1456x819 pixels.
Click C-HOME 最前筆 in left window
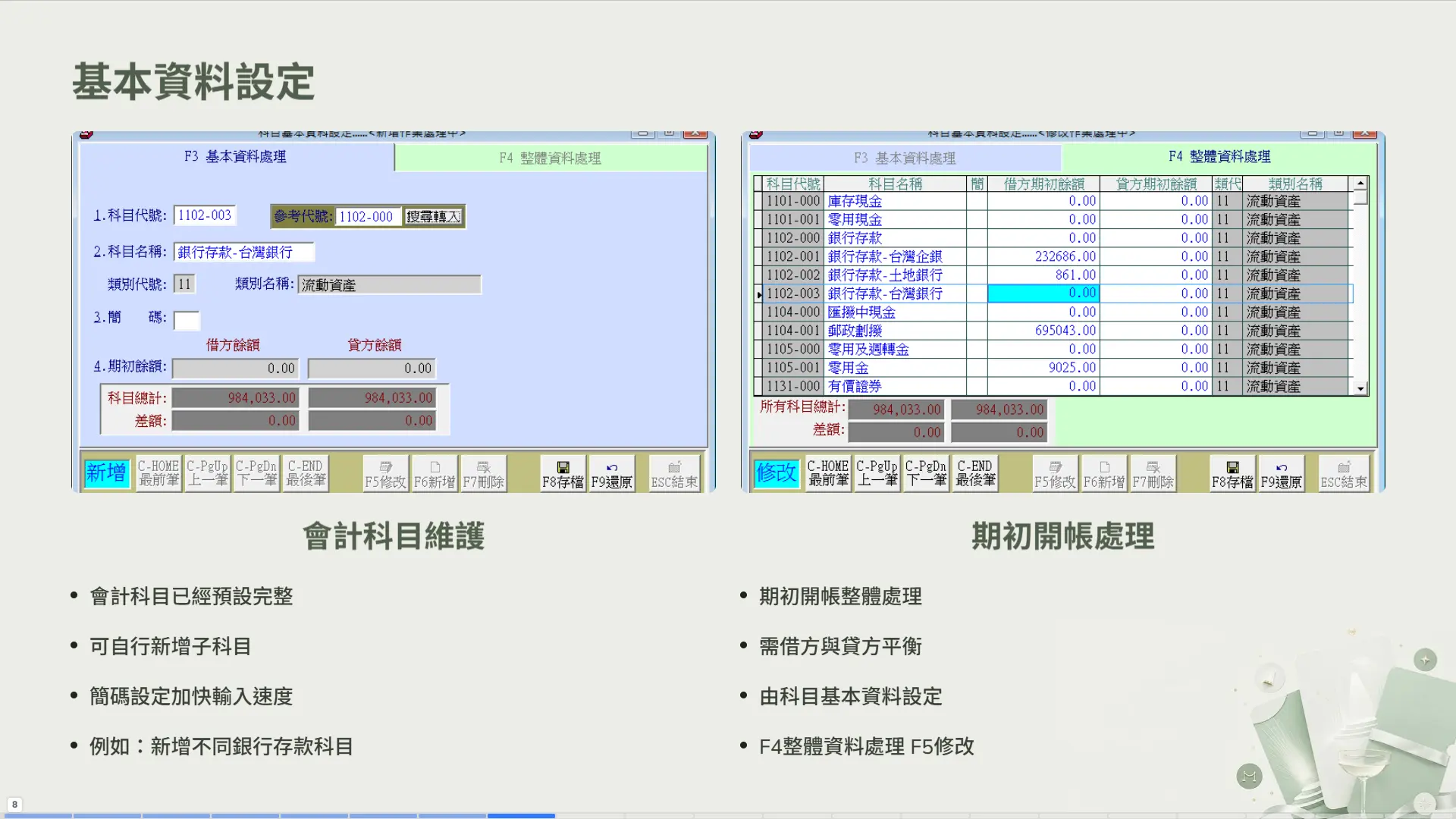pos(158,473)
